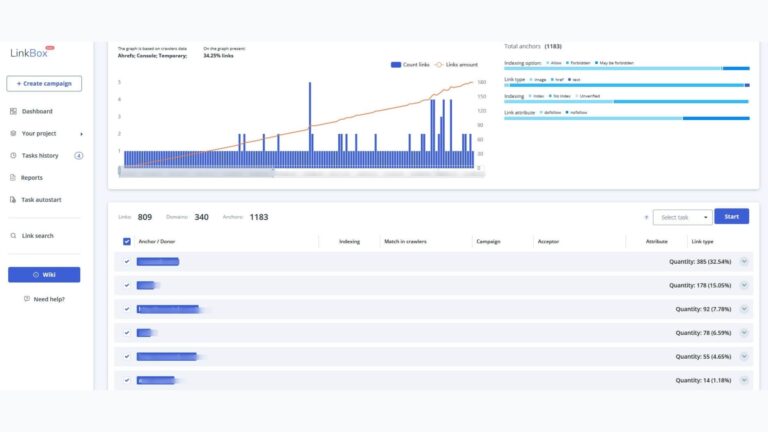768x432 pixels.
Task: Click the Need help chat icon
Action: [x=27, y=299]
